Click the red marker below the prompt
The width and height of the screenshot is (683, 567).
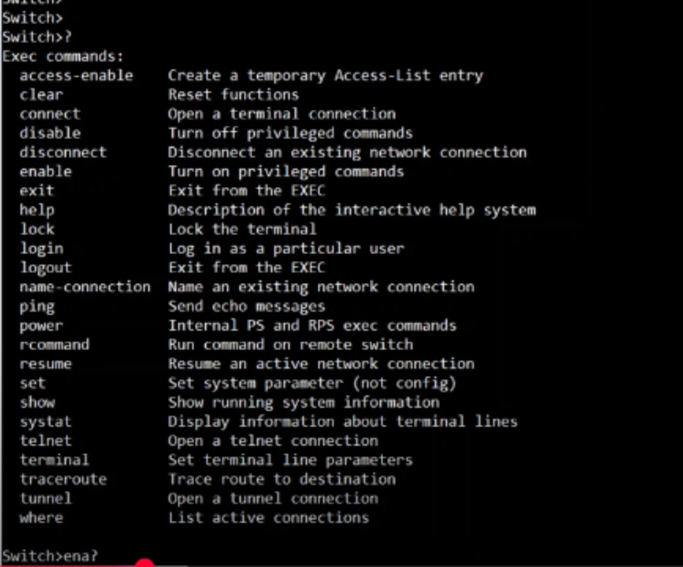145,563
